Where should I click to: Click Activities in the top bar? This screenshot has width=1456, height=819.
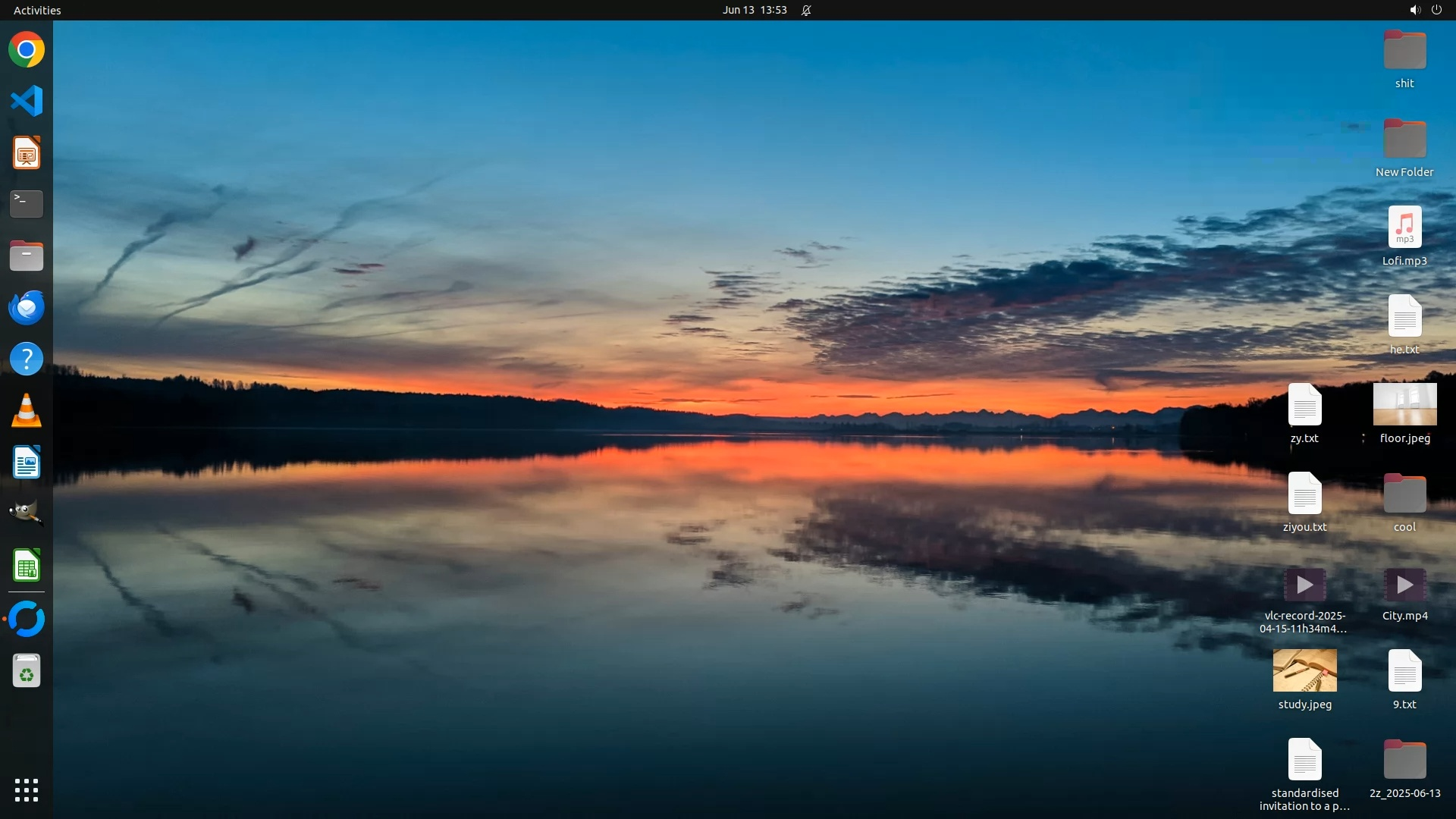(37, 10)
